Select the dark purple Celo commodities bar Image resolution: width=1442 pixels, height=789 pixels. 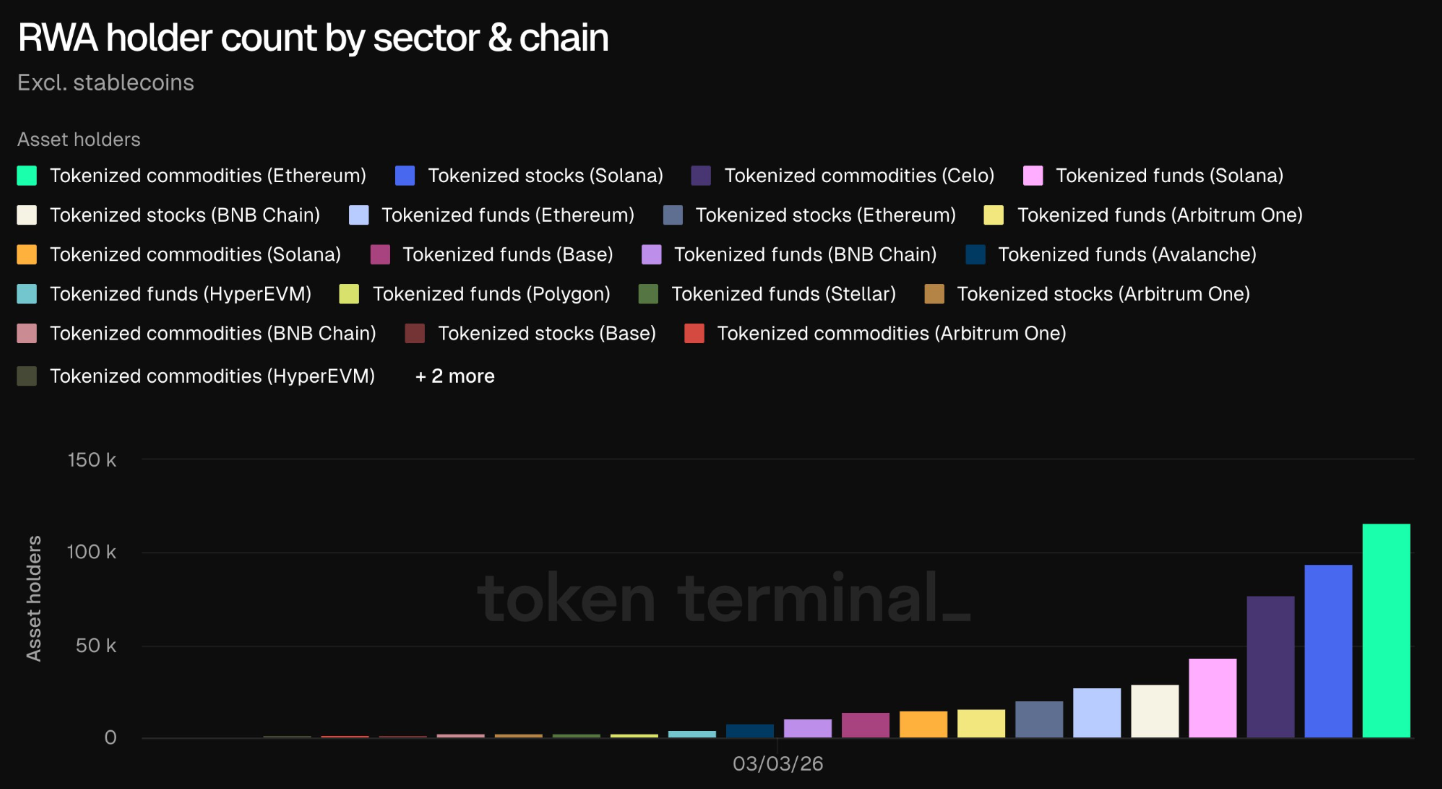pyautogui.click(x=1270, y=666)
